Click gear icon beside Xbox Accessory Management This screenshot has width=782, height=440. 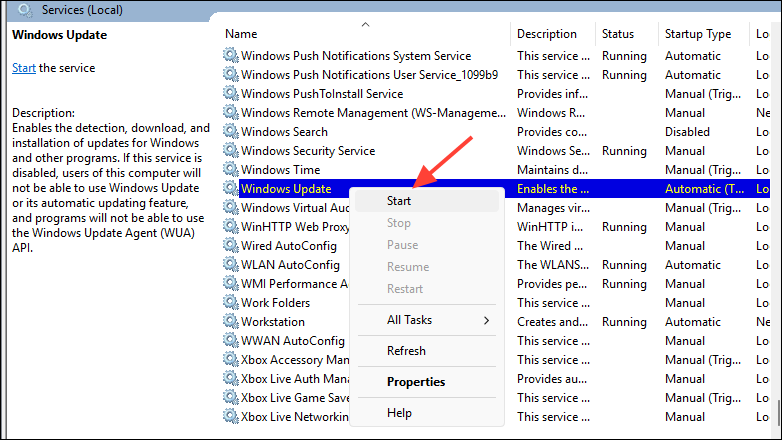click(x=230, y=359)
